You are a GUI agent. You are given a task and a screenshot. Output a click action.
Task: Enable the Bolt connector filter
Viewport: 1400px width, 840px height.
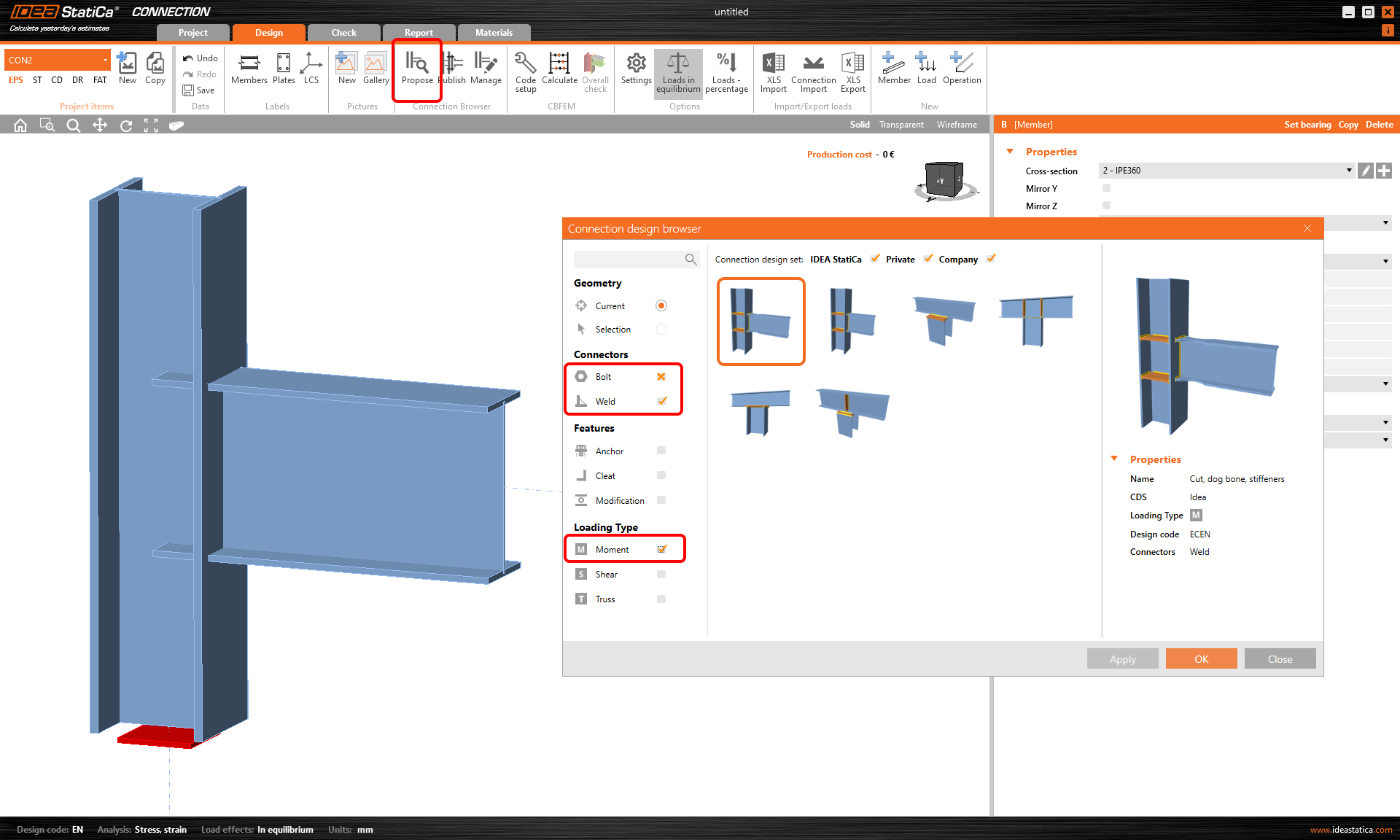(661, 377)
